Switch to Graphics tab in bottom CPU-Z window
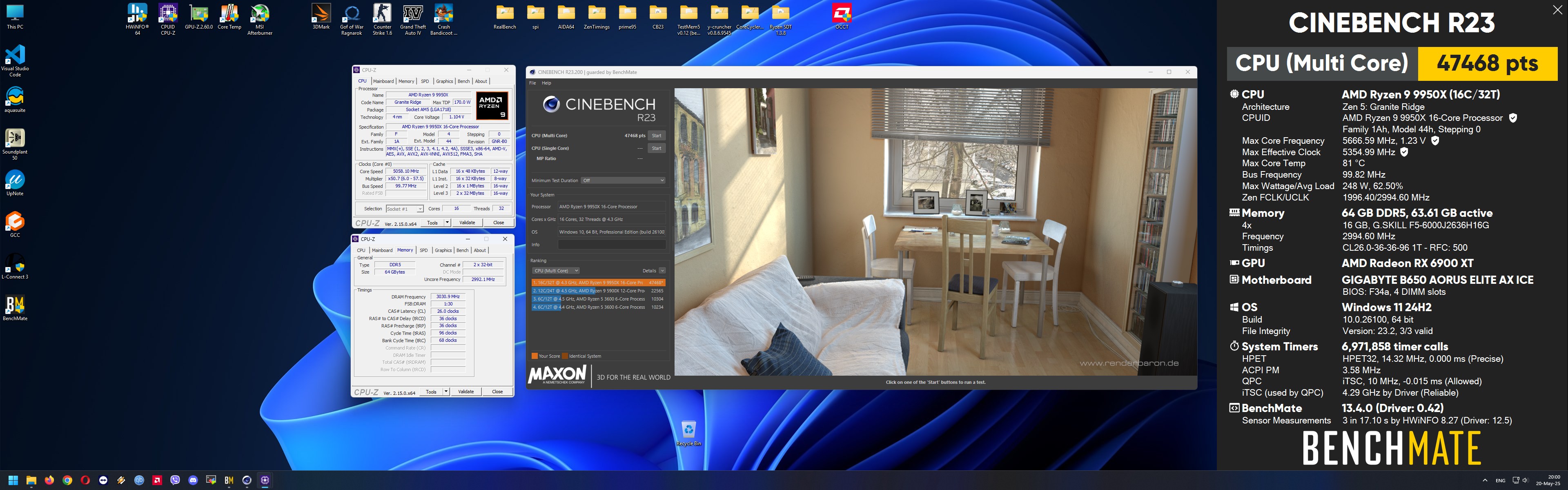The height and width of the screenshot is (490, 1568). click(443, 250)
